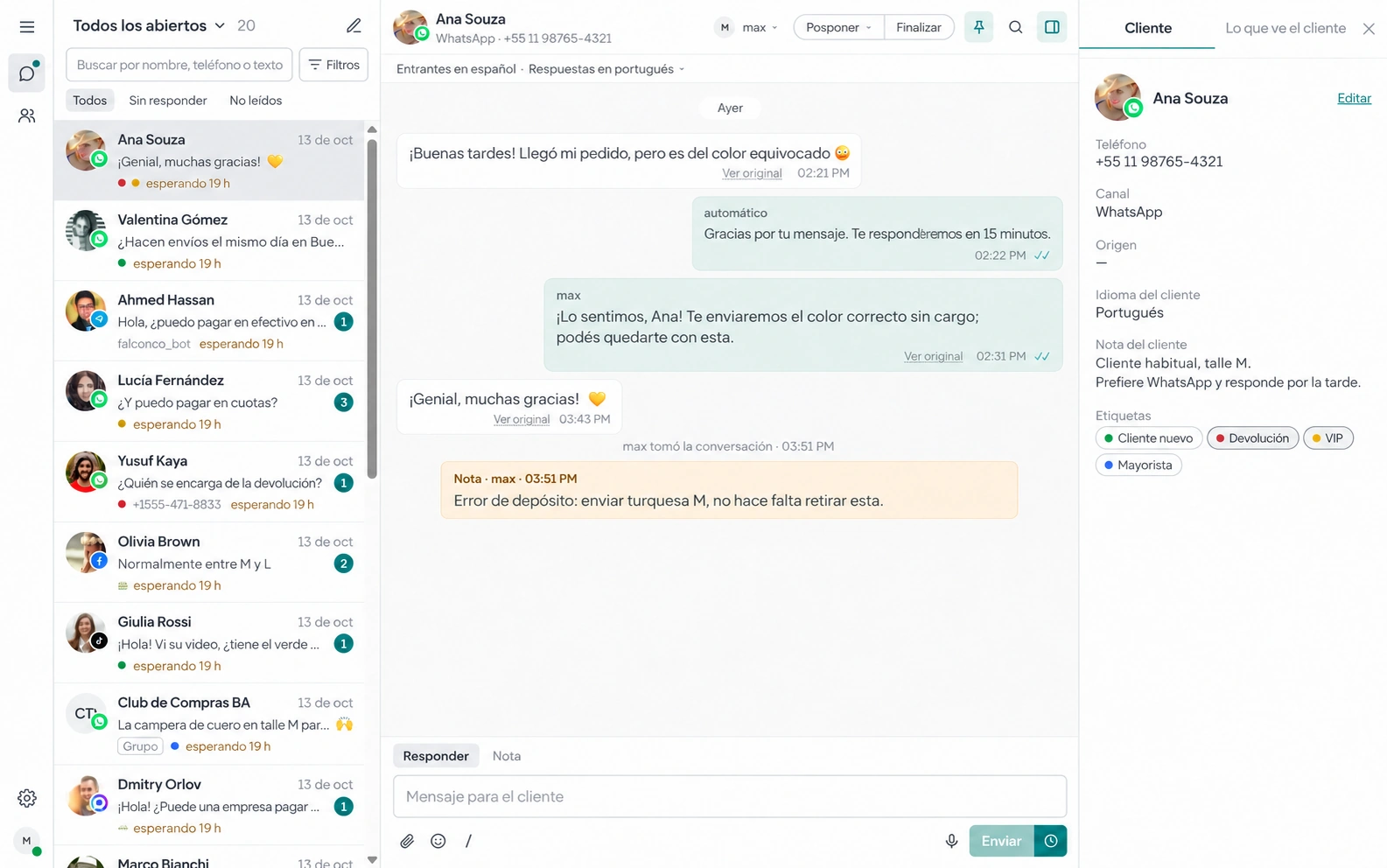1387x868 pixels.
Task: Focus the search by name or phone field
Action: click(179, 65)
